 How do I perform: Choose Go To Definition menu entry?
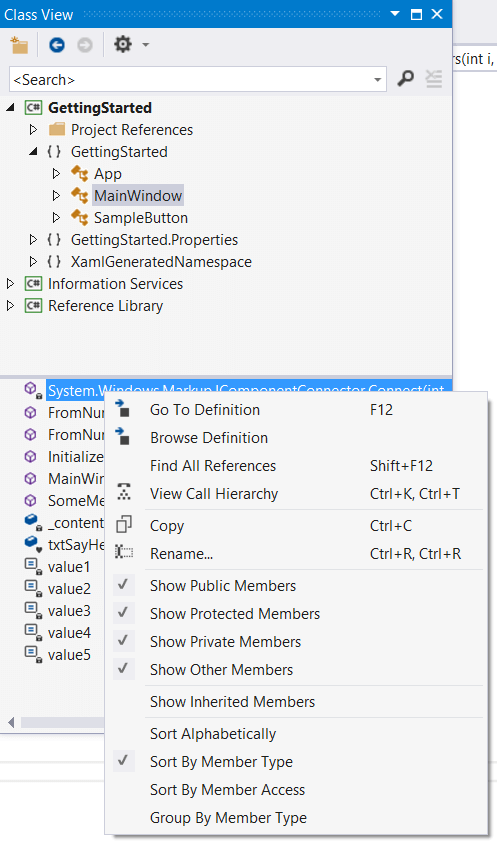(296, 410)
